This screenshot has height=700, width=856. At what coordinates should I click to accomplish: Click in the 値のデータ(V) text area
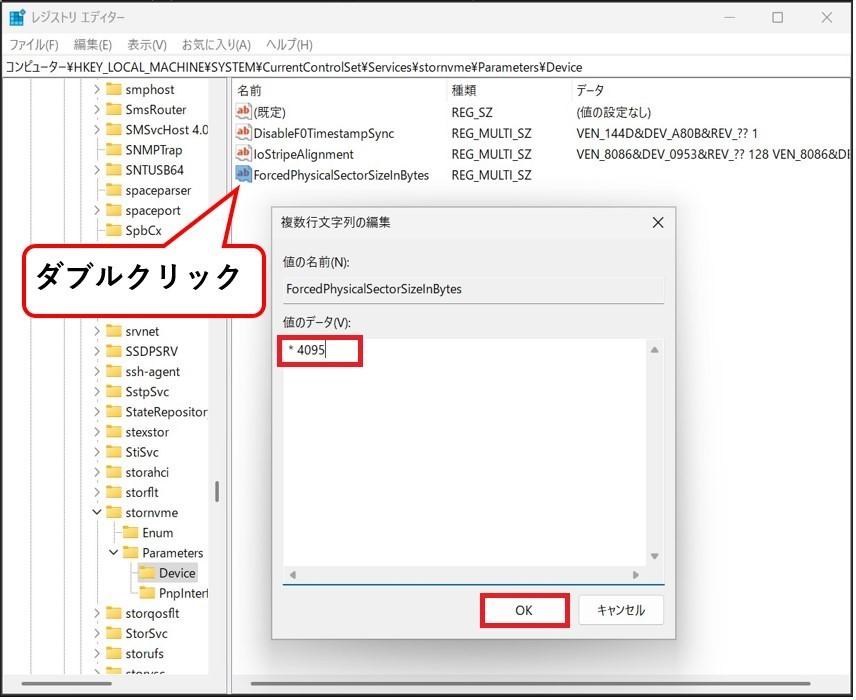coord(465,453)
